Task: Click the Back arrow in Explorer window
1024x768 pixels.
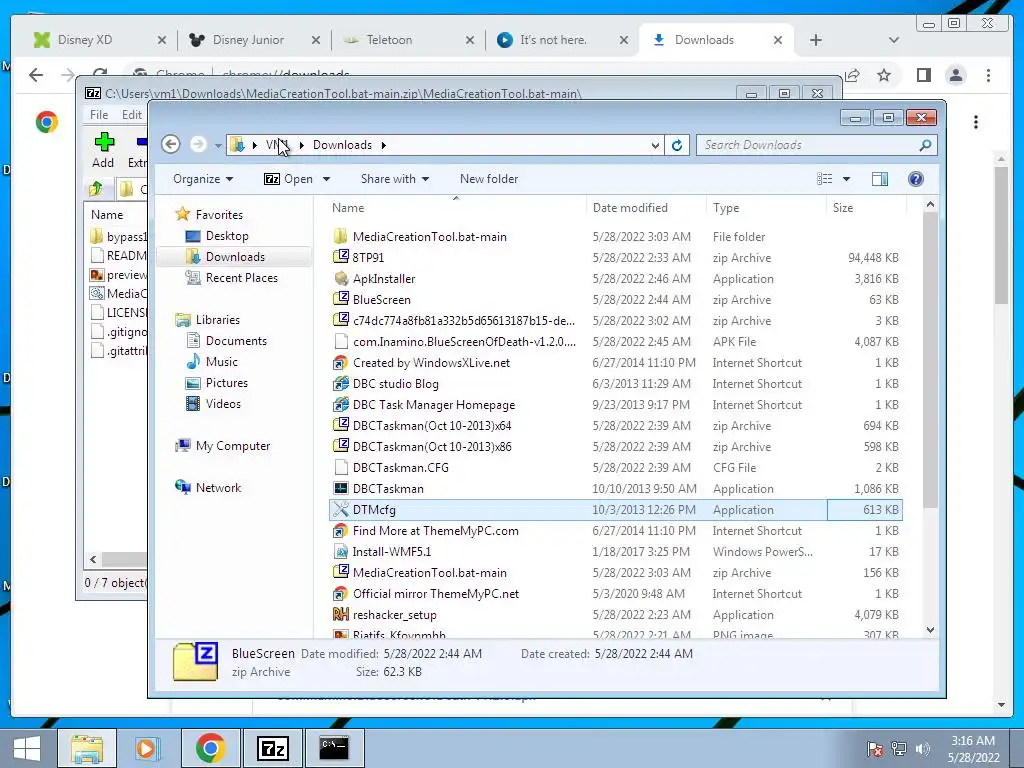Action: tap(170, 144)
